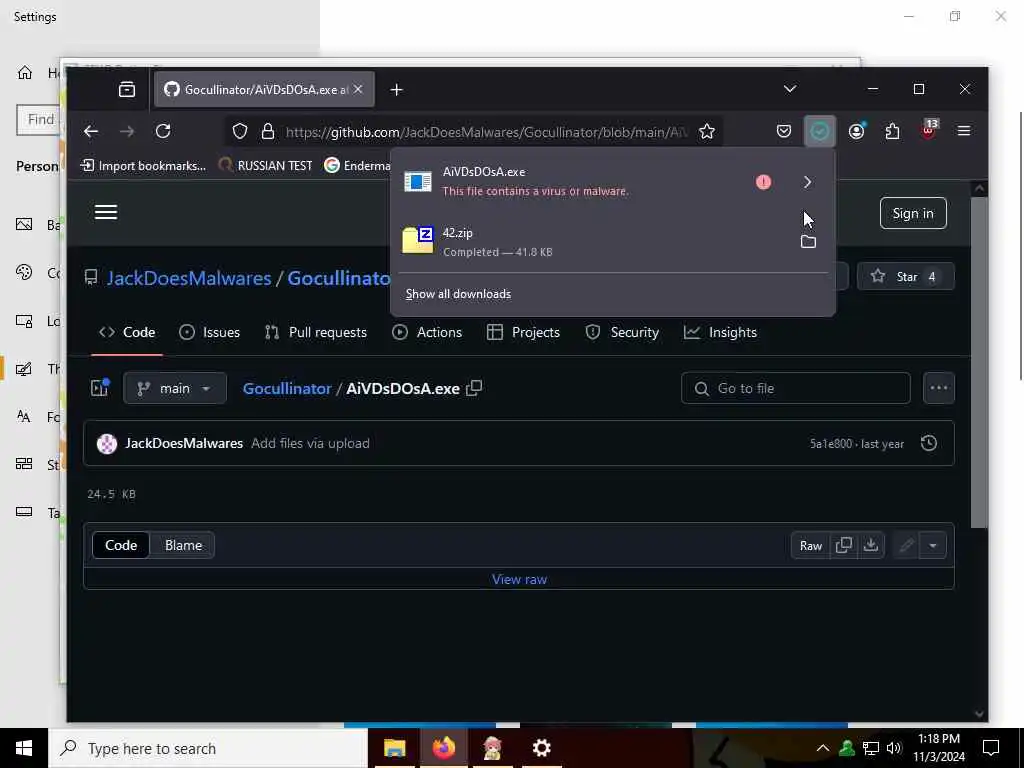
Task: Show hidden system tray icons chevron
Action: point(823,748)
